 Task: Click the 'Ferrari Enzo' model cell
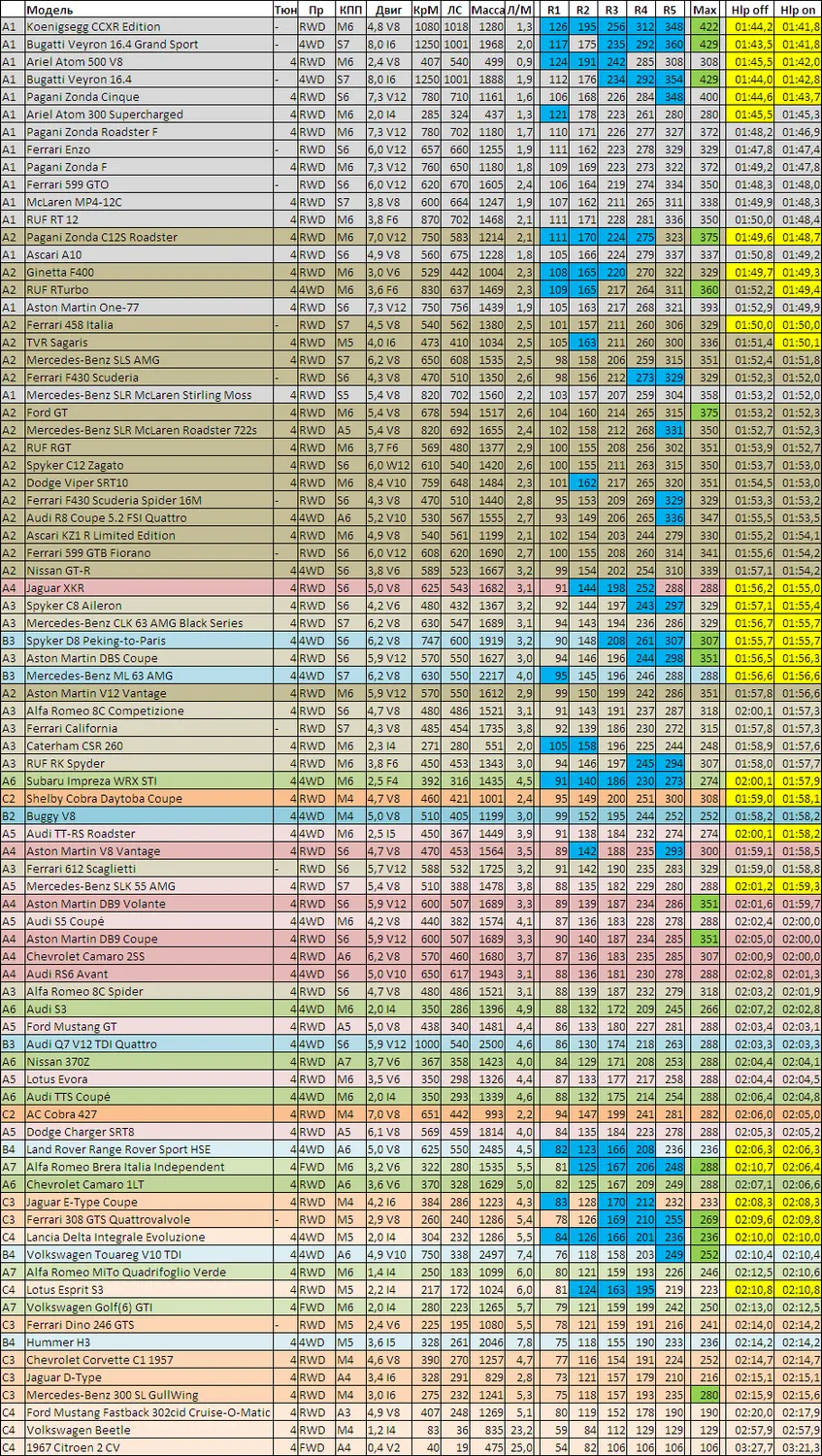click(x=148, y=149)
